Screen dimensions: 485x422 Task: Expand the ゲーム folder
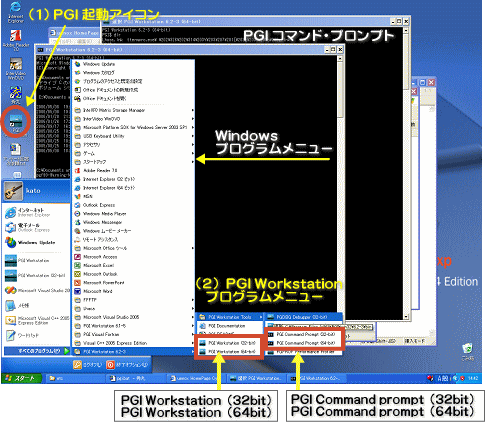coord(133,153)
